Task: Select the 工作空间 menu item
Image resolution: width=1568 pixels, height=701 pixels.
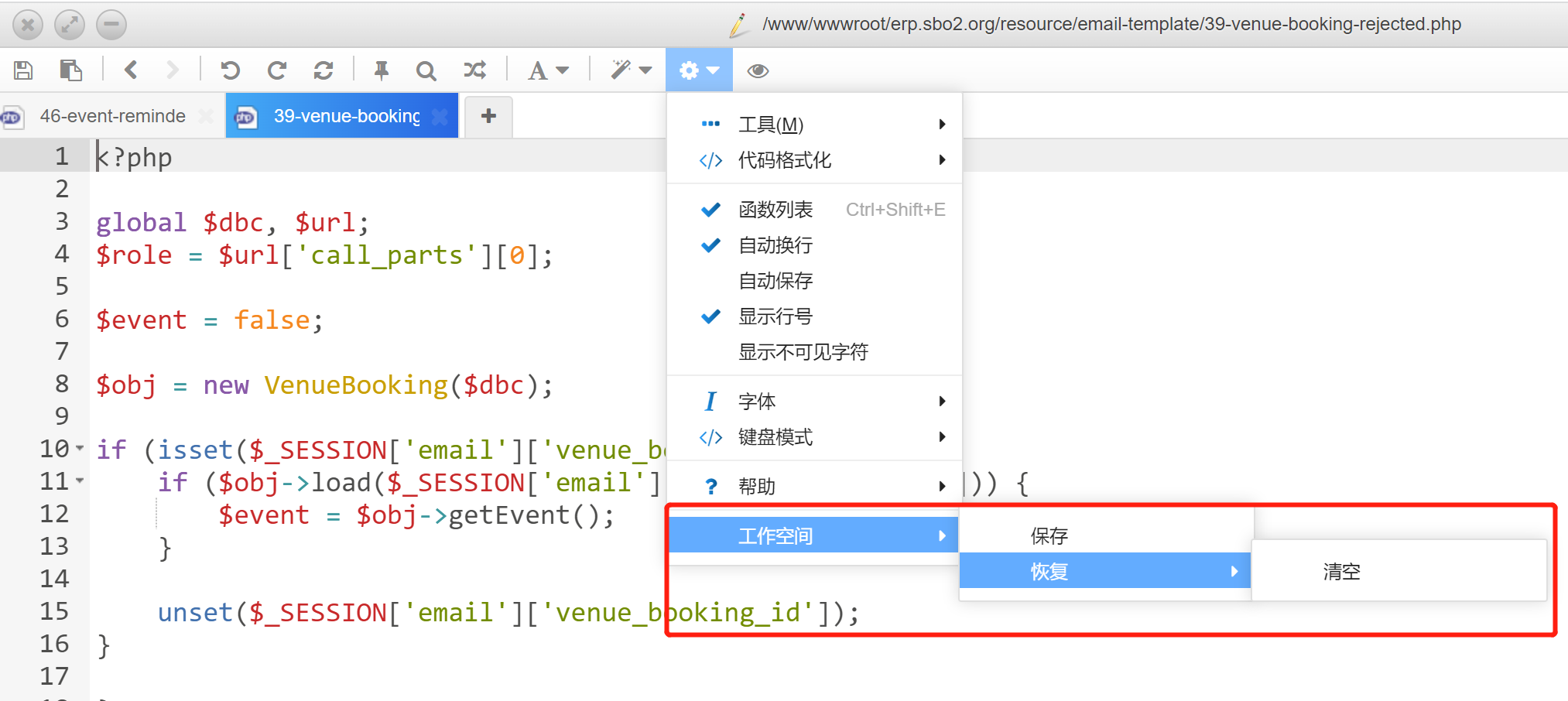Action: 814,535
